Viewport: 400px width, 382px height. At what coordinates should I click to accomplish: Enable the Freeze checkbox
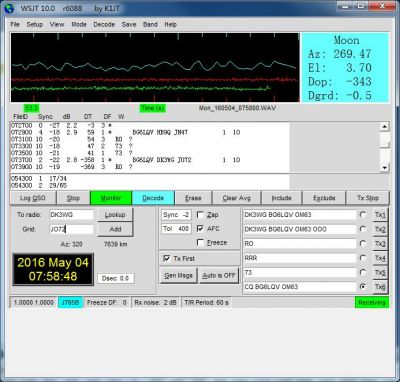click(200, 243)
